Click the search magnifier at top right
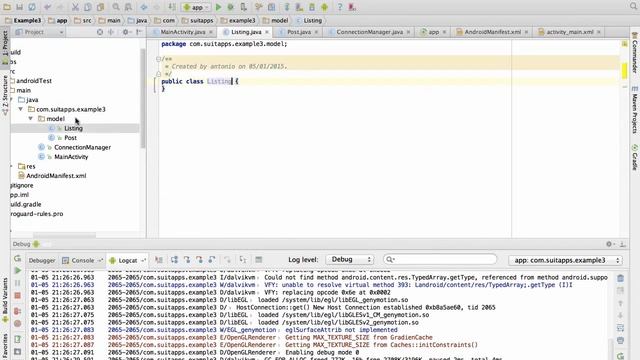This screenshot has height=360, width=640. pyautogui.click(x=633, y=6)
